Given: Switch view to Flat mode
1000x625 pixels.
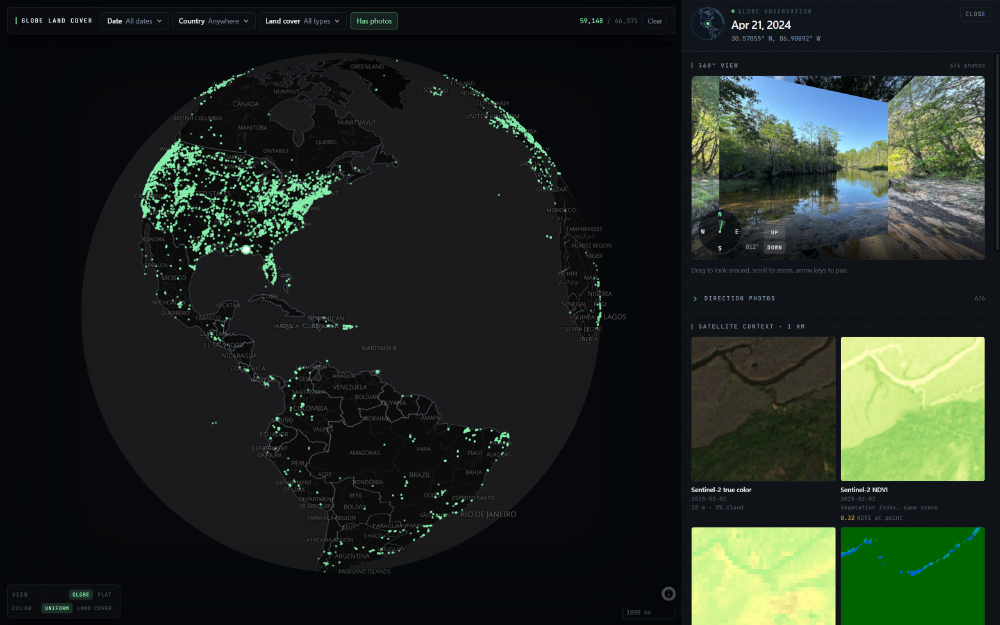Looking at the screenshot, I should coord(105,594).
